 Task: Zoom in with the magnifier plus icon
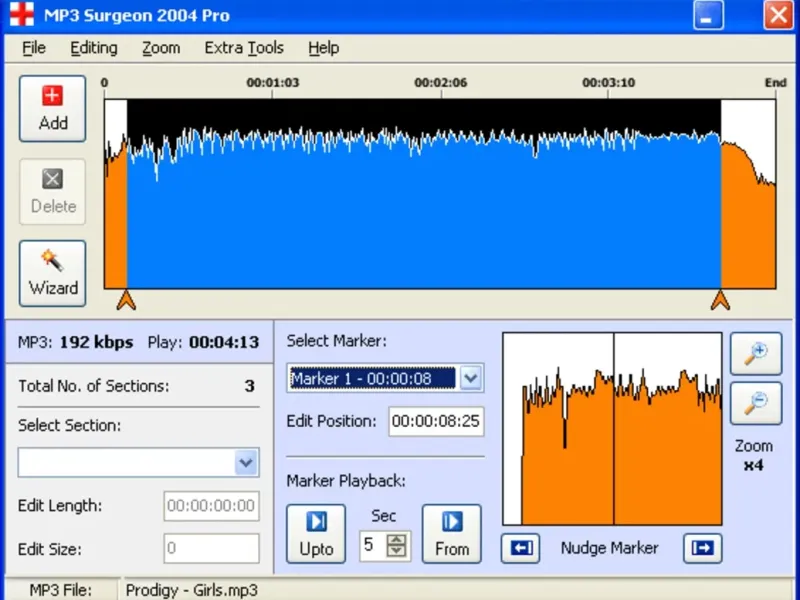tap(756, 354)
